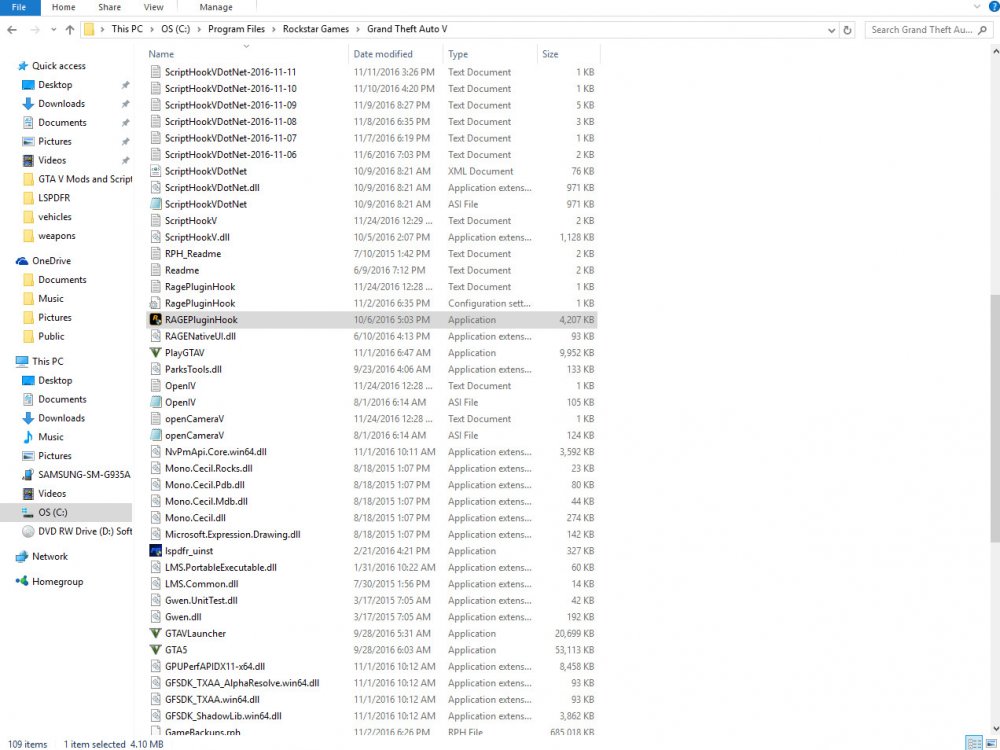Select the ScriptHookVDotNet XML document icon
This screenshot has width=1000, height=750.
[155, 171]
